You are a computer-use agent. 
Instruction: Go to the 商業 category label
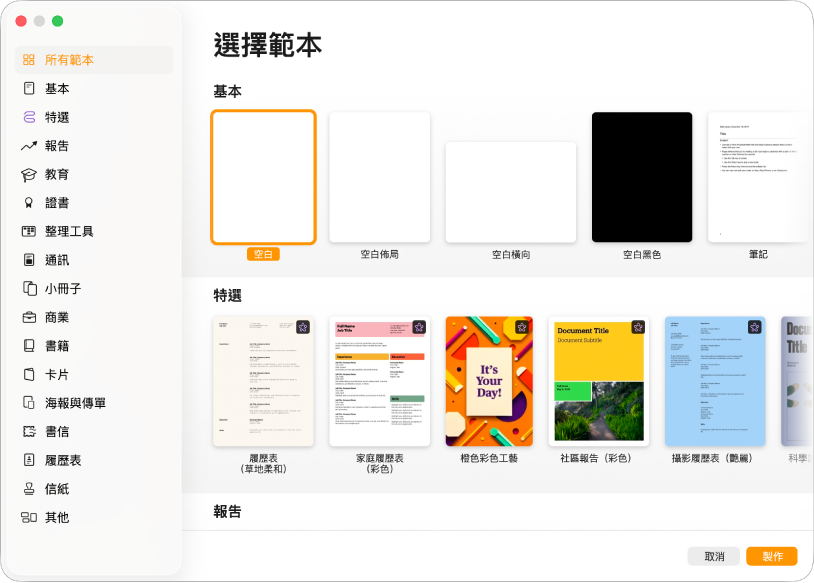pyautogui.click(x=57, y=317)
